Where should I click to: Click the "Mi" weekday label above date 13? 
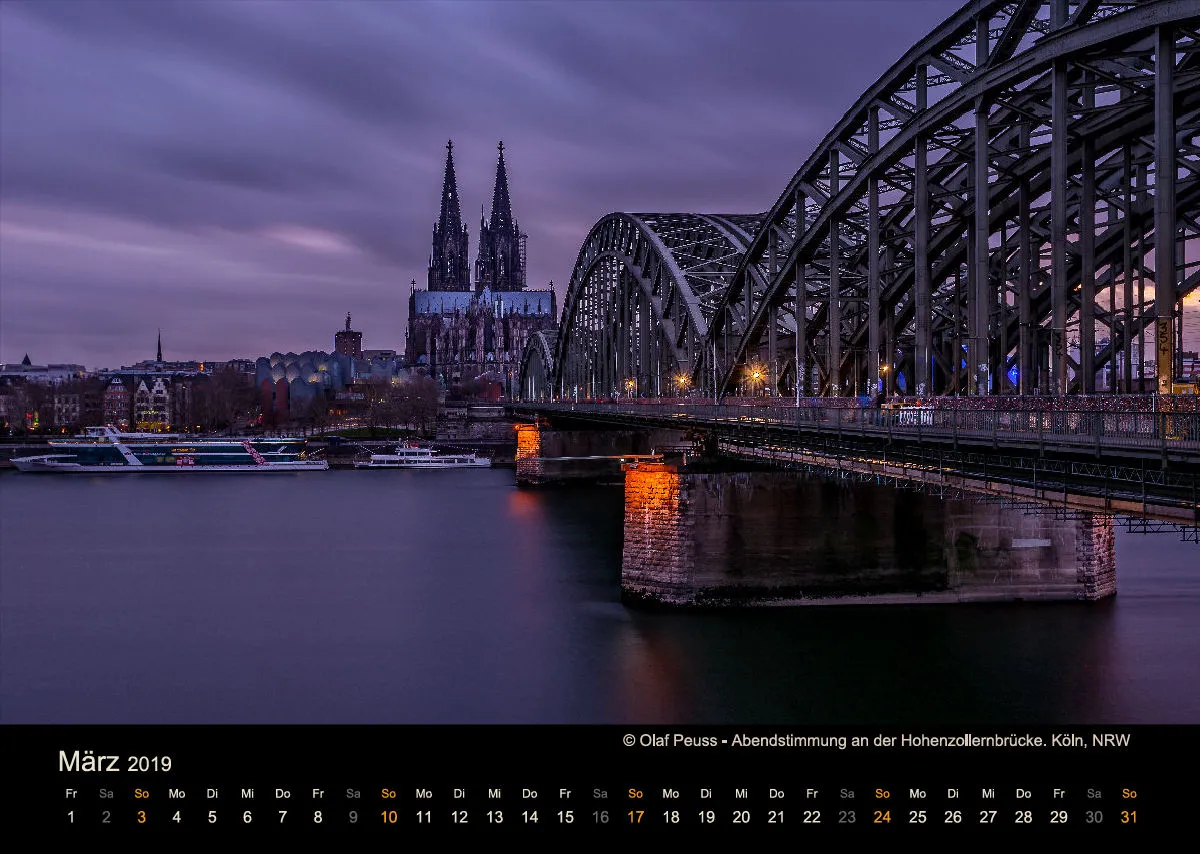point(494,794)
